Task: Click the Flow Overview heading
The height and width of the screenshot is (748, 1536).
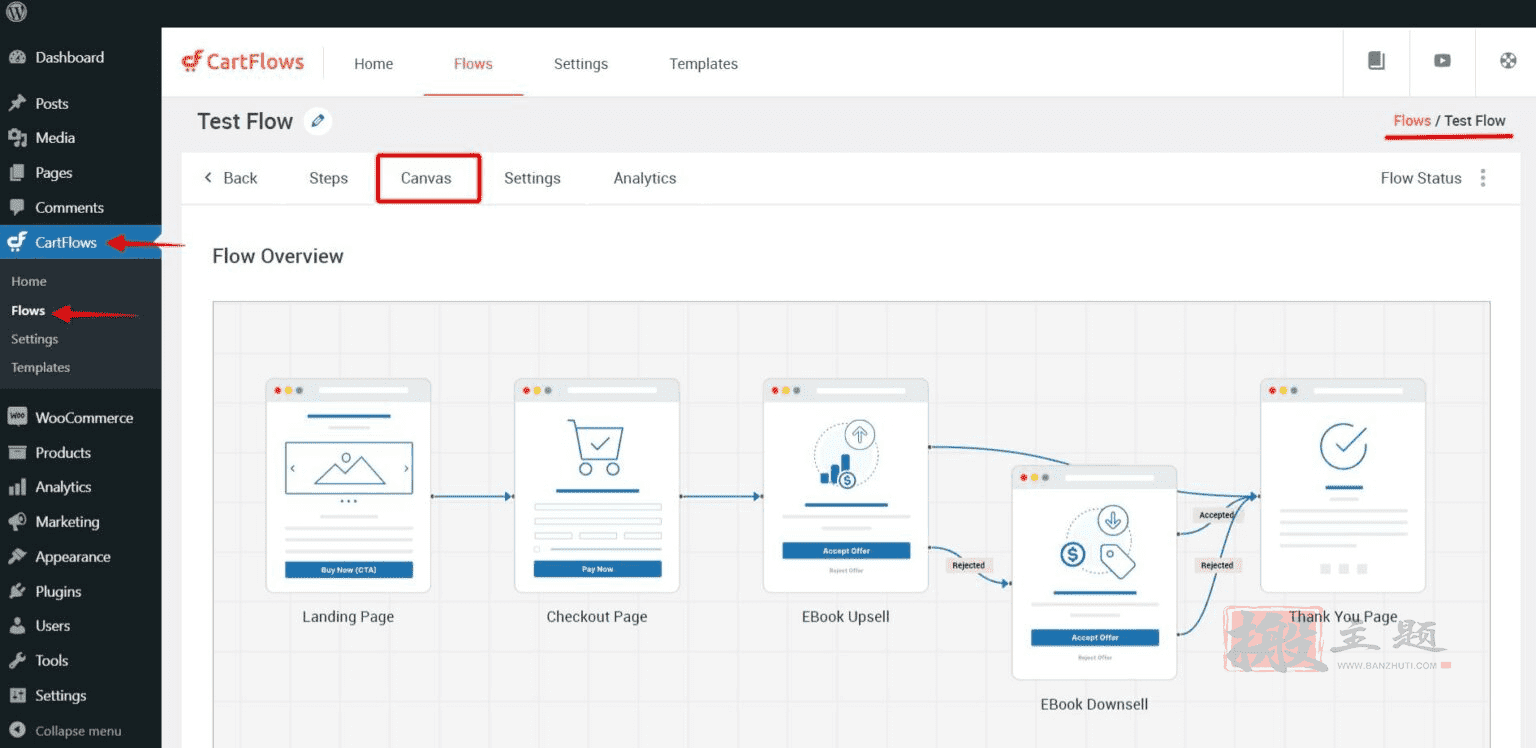Action: tap(278, 256)
